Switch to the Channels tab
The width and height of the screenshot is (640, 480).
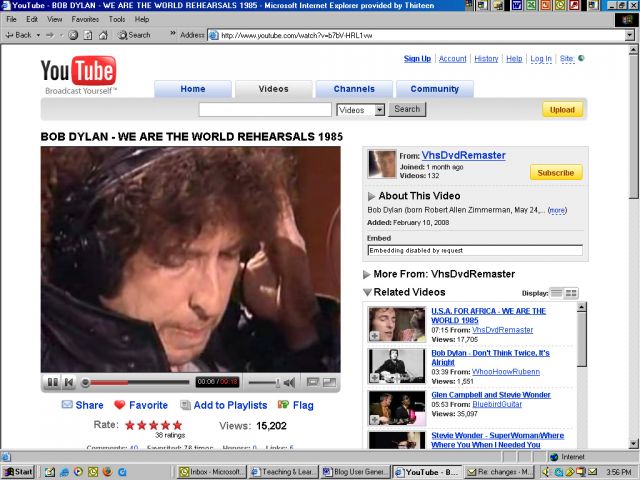(354, 89)
